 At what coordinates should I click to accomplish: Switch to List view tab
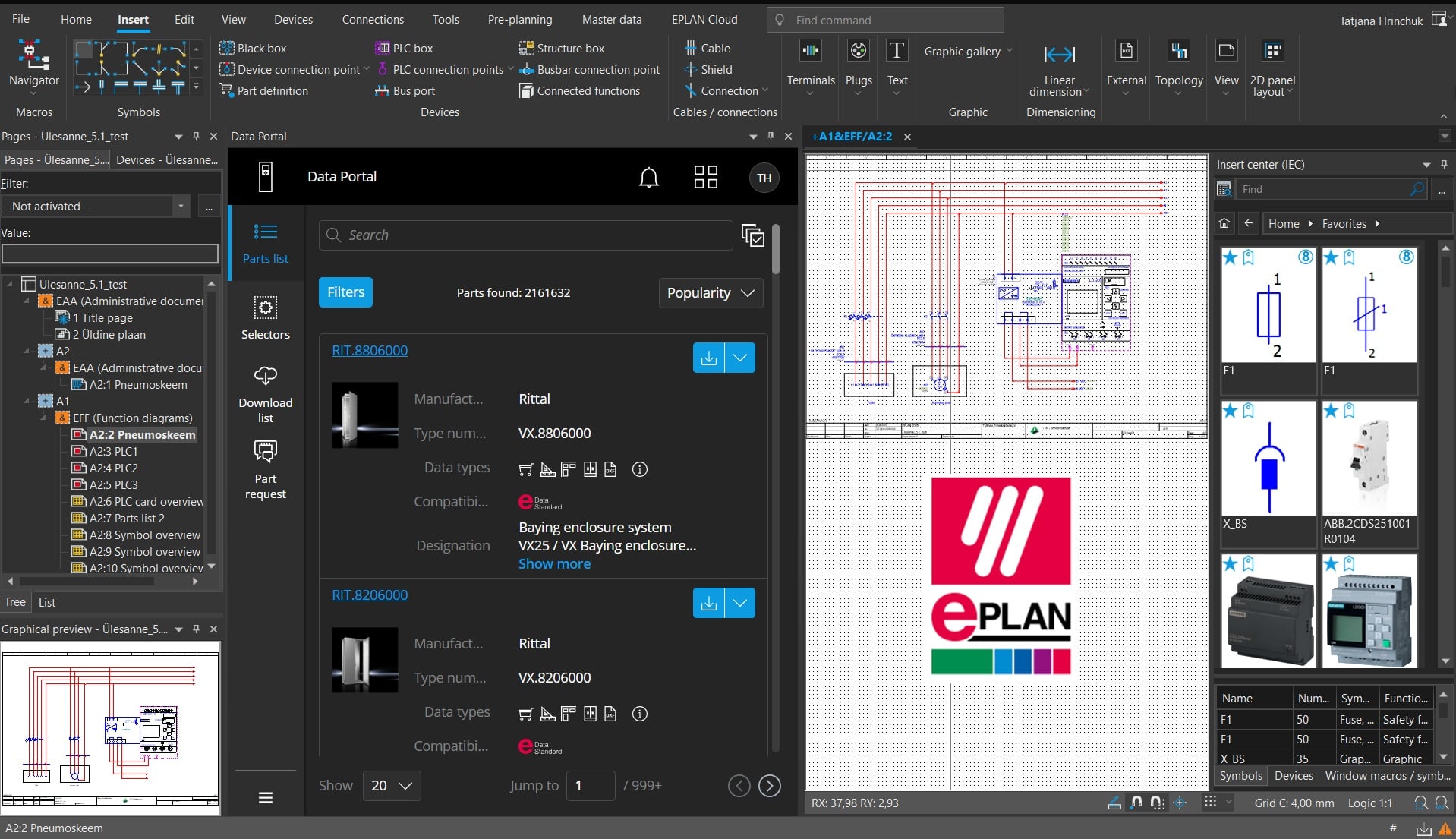coord(47,602)
